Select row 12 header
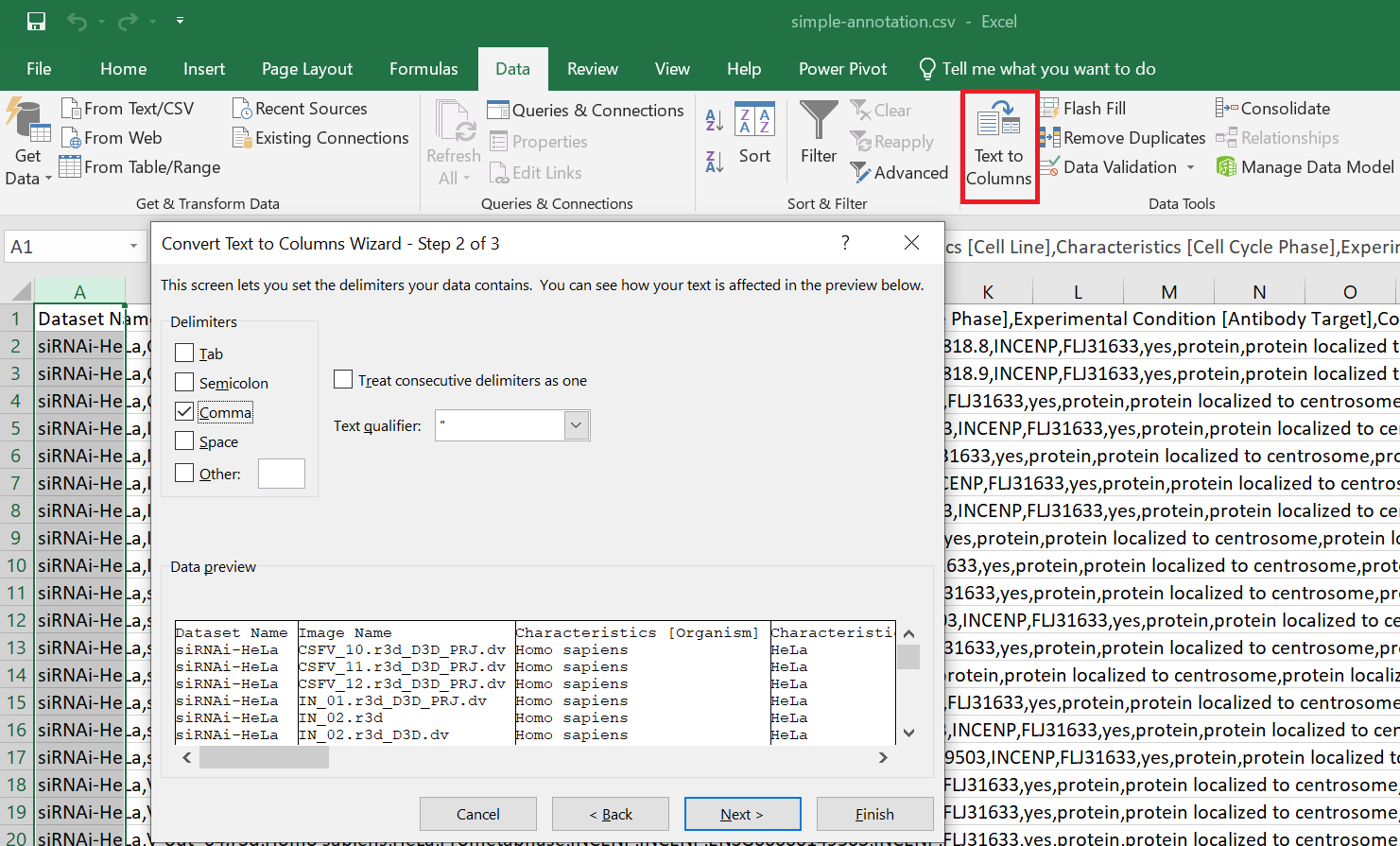The width and height of the screenshot is (1400, 846). click(x=16, y=620)
